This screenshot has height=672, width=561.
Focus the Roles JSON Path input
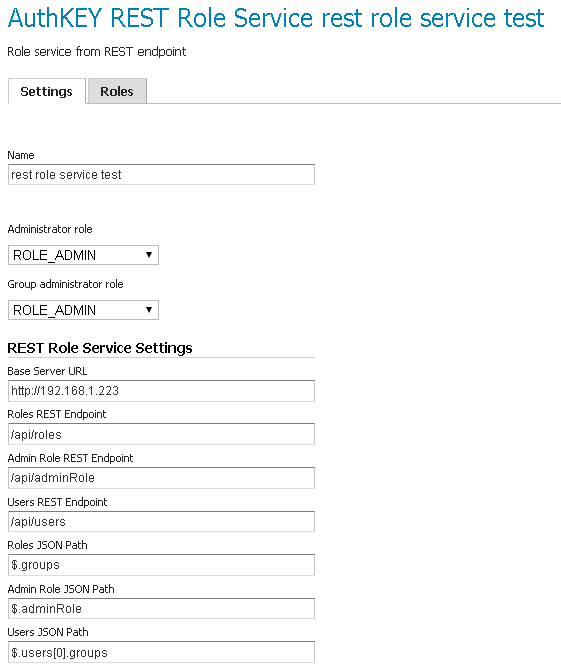pos(161,565)
